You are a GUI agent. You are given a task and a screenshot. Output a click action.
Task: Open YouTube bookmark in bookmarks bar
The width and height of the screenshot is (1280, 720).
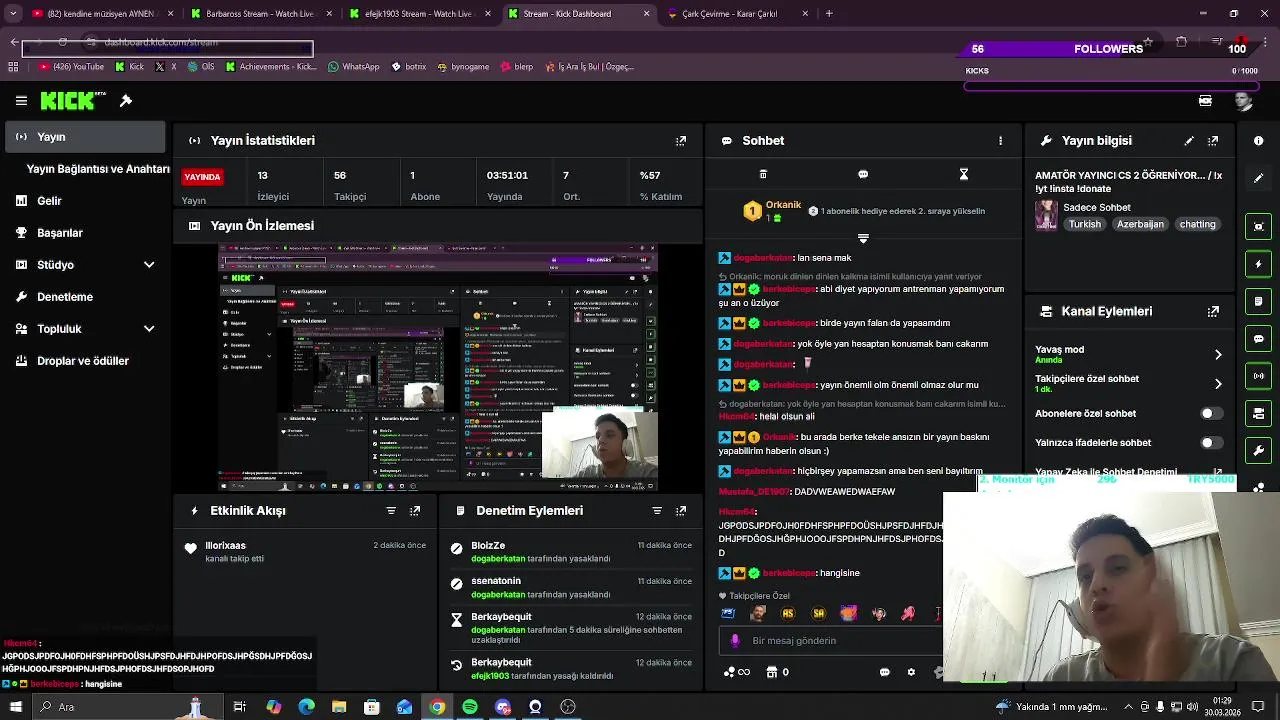71,67
